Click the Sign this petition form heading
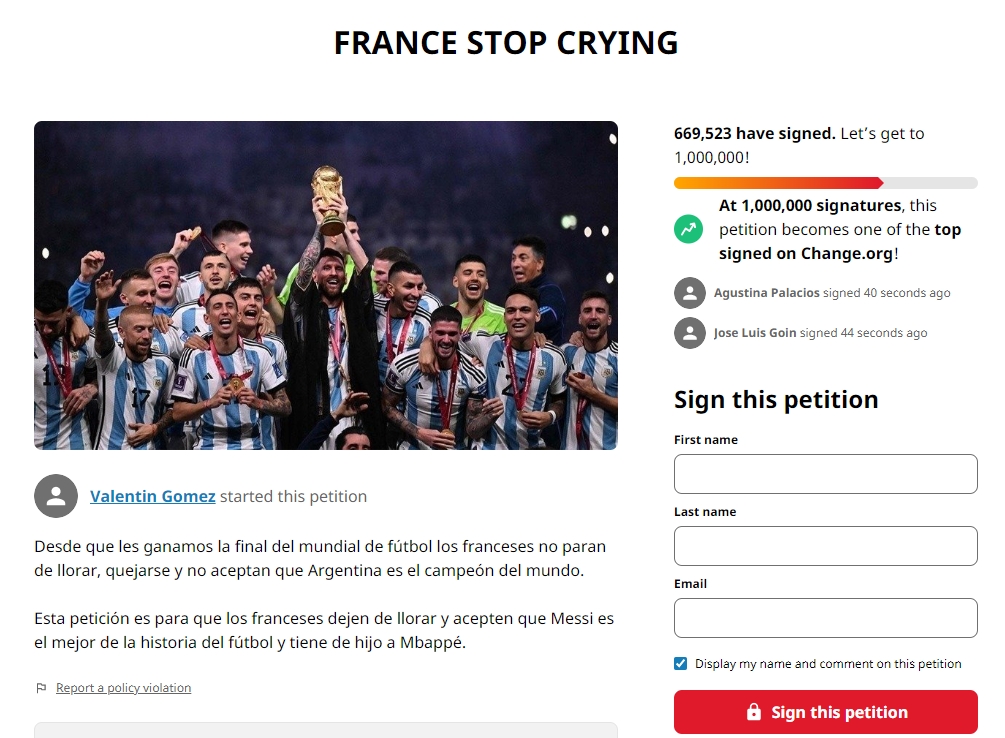 click(x=776, y=399)
